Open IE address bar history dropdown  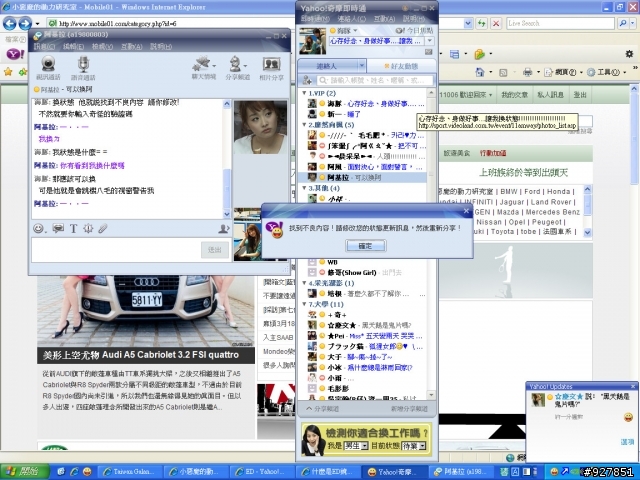tap(468, 23)
